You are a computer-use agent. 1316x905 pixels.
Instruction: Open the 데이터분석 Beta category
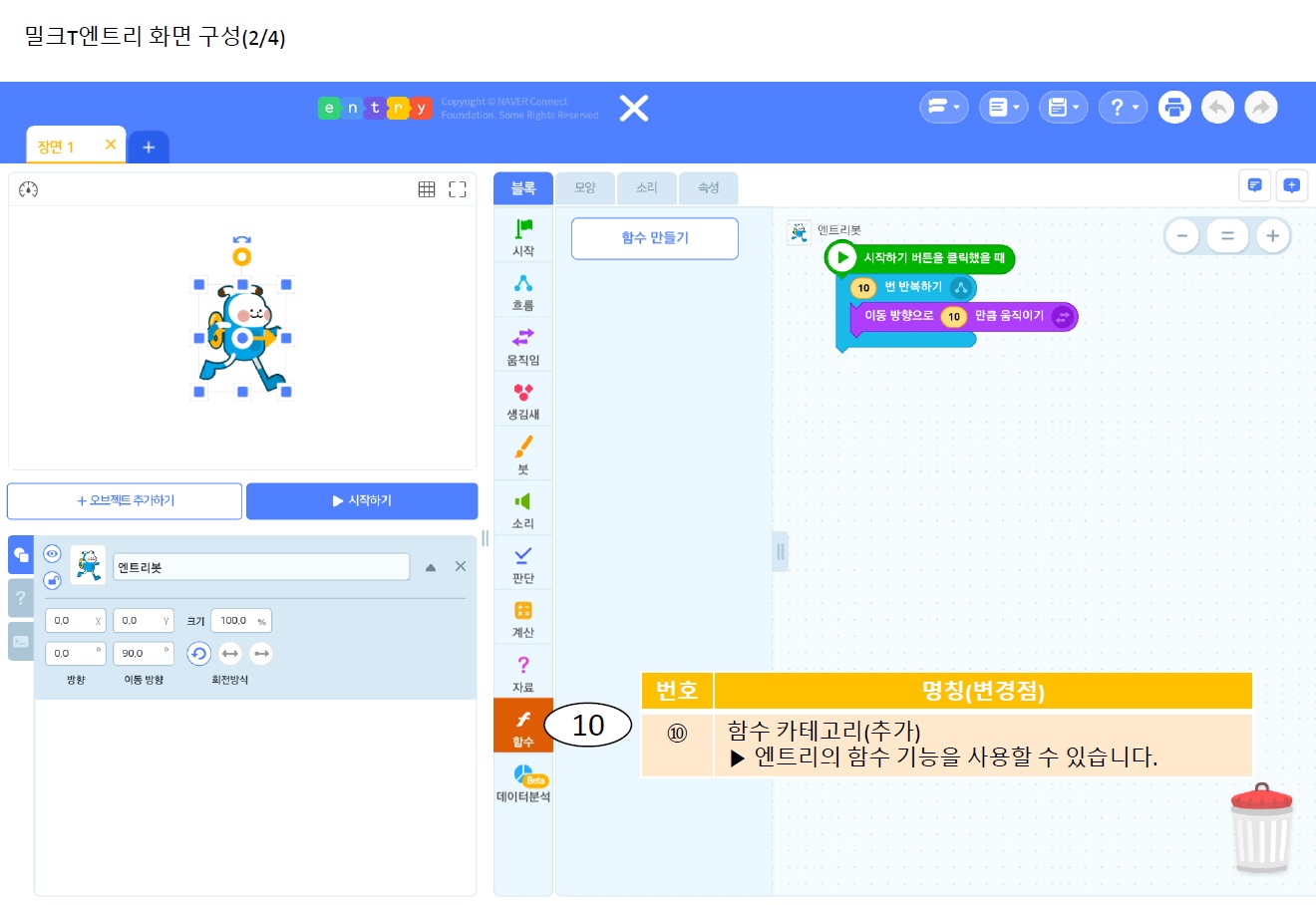click(523, 782)
